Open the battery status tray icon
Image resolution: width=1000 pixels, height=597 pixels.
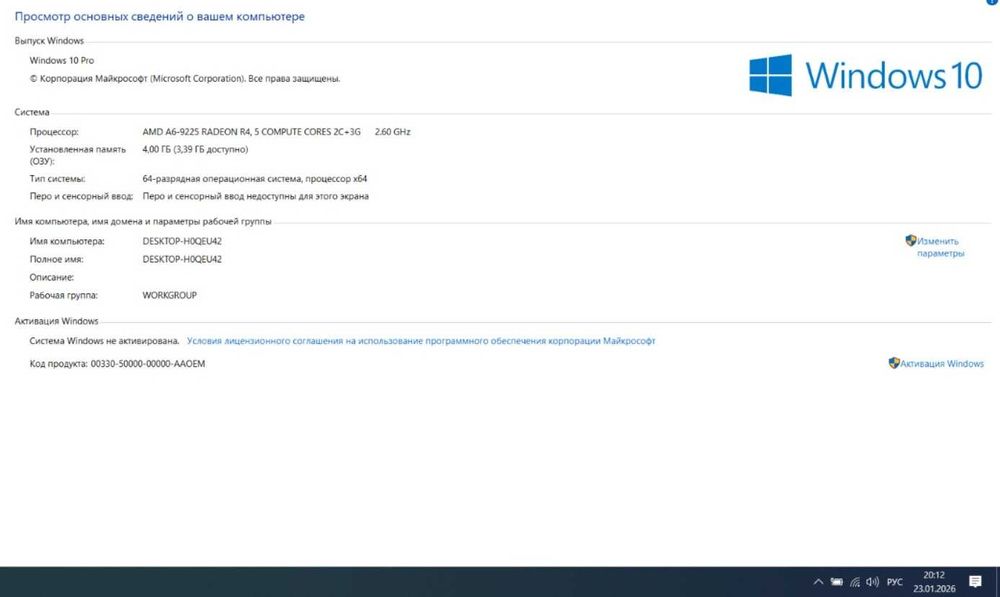pos(837,582)
